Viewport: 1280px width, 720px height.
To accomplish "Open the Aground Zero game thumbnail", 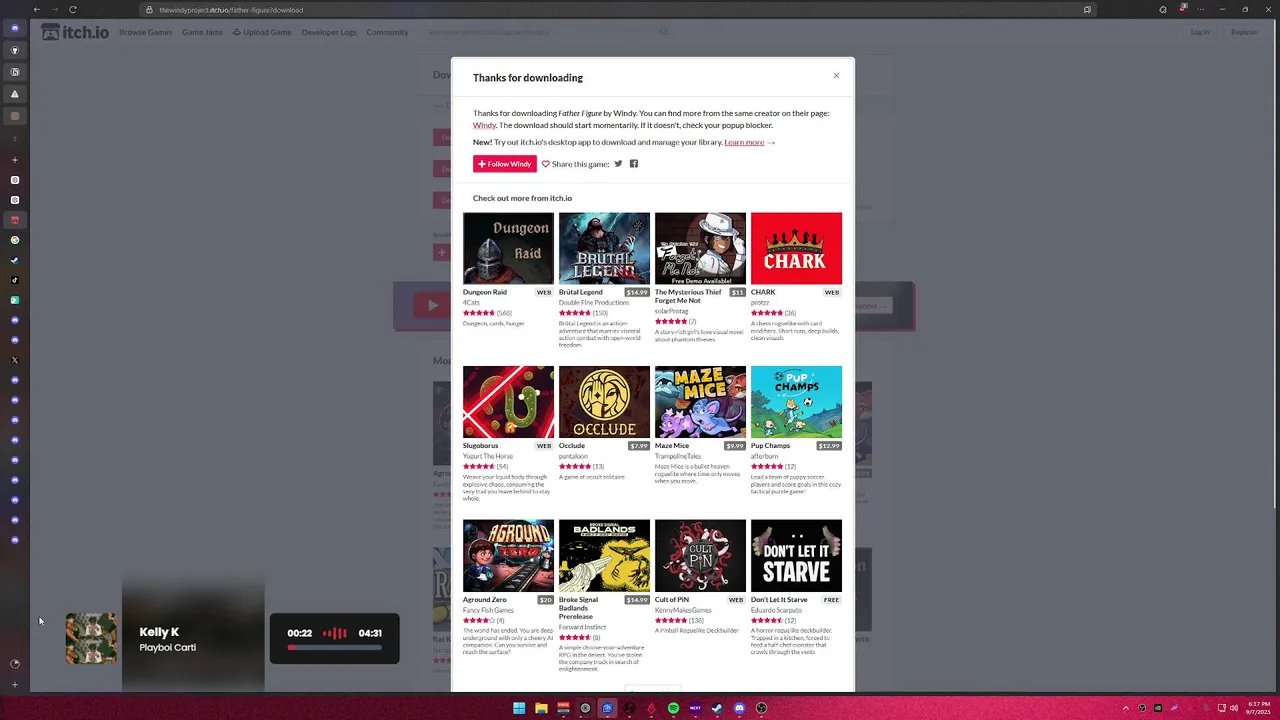I will 508,556.
